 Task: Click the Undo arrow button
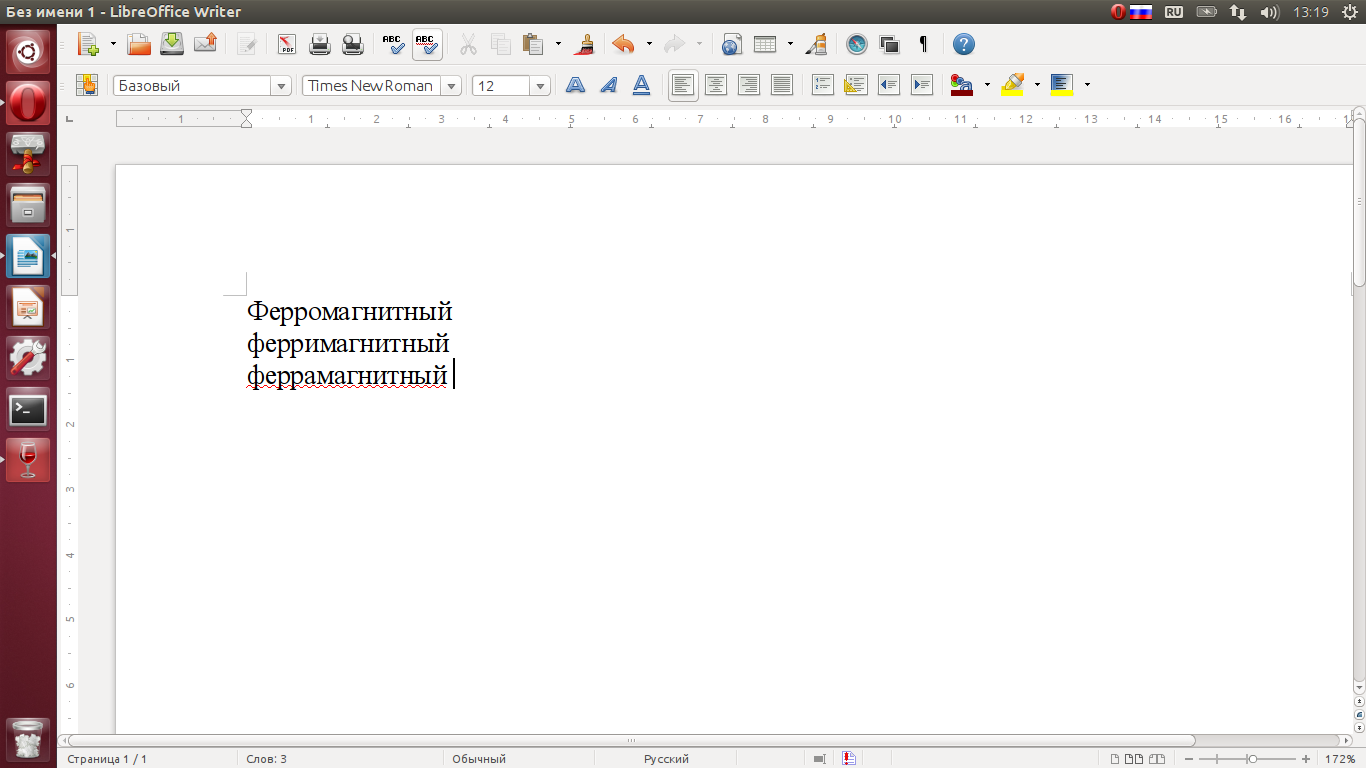(x=623, y=44)
